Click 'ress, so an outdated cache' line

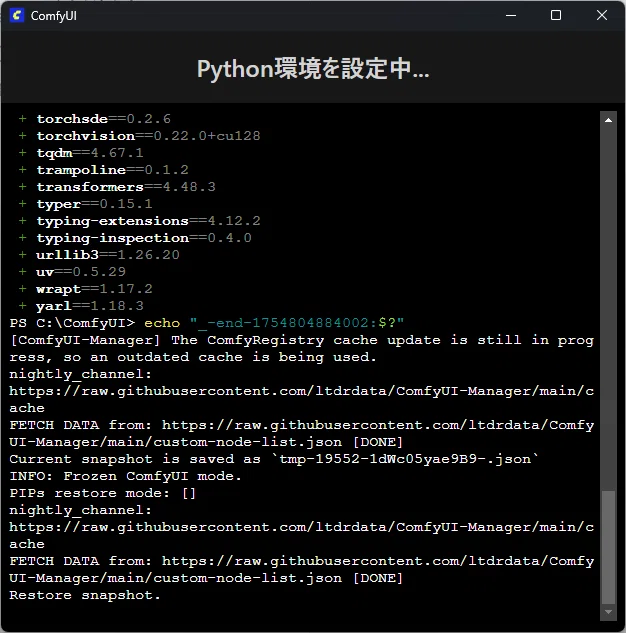pyautogui.click(x=193, y=357)
